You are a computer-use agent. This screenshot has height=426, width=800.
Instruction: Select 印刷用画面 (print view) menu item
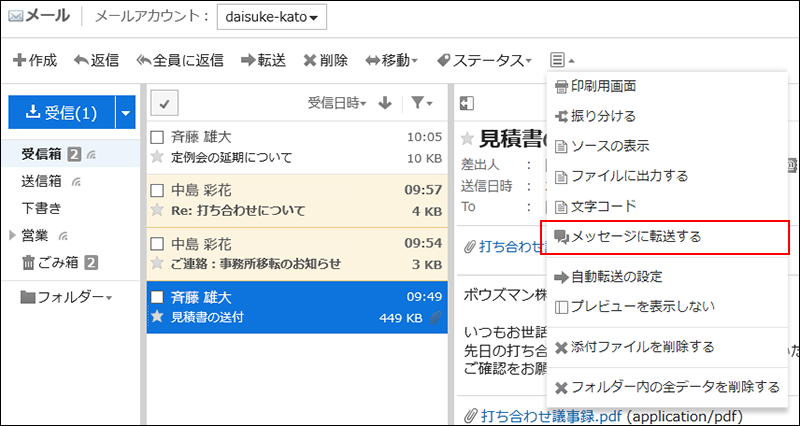coord(667,86)
